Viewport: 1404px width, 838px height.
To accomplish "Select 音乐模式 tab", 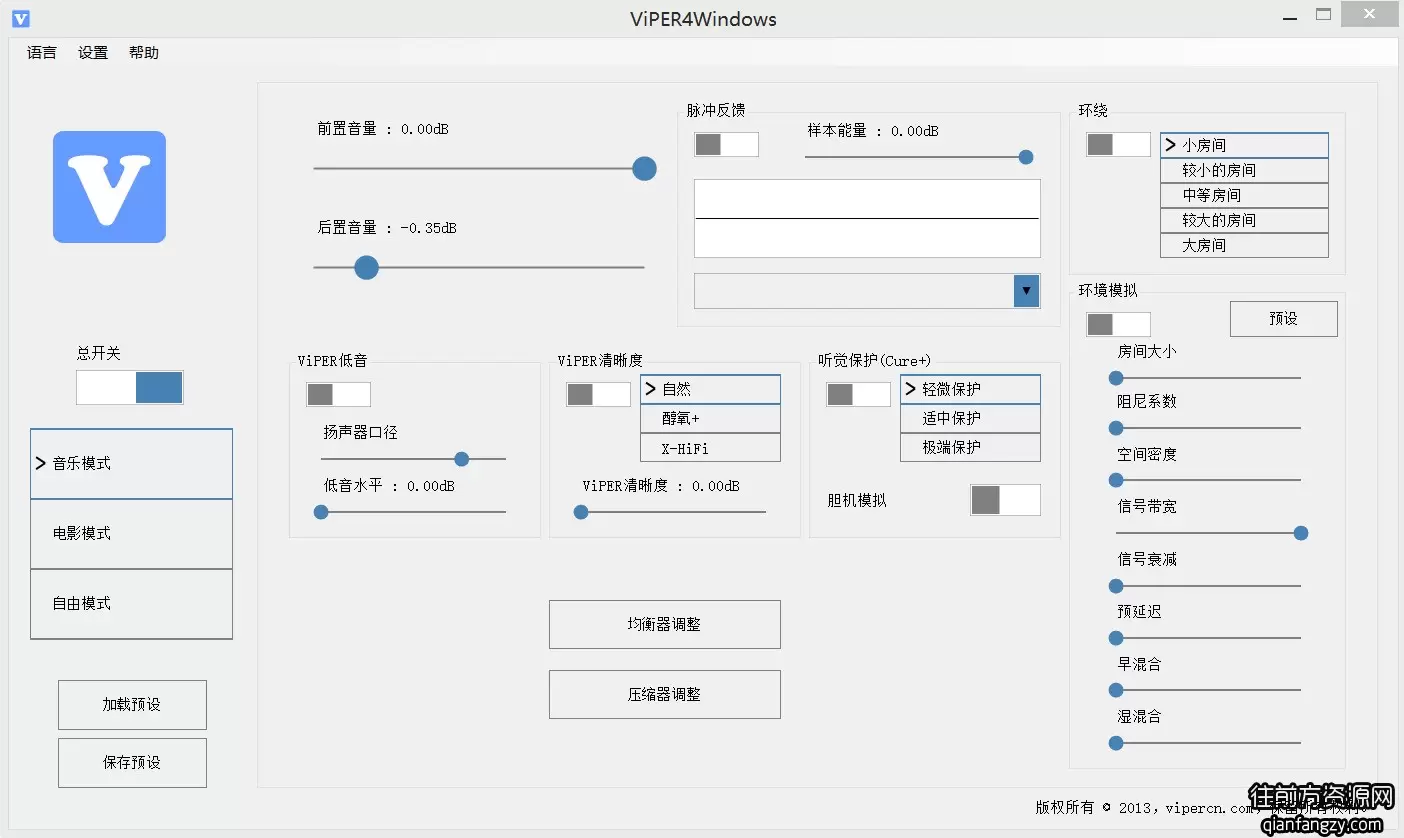I will tap(131, 464).
